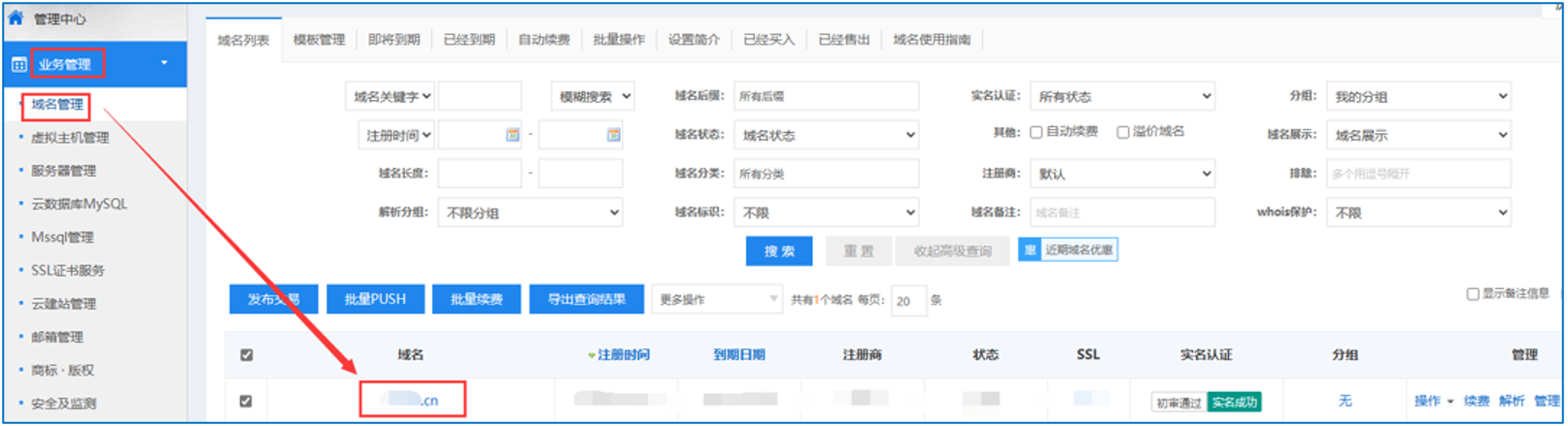
Task: Click the sort arrow on 注册时间 column
Action: (x=592, y=356)
